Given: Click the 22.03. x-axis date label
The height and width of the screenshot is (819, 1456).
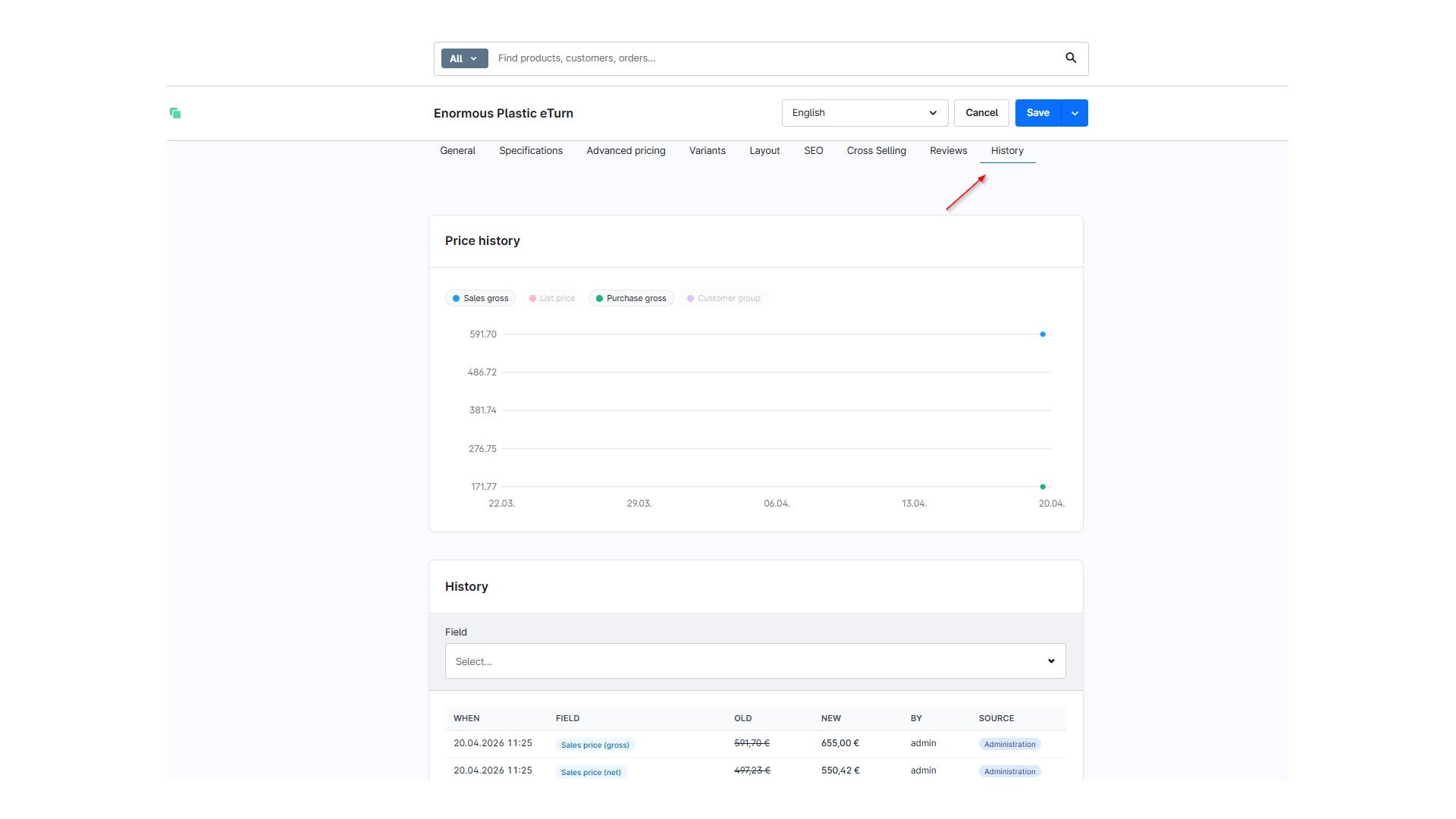Looking at the screenshot, I should click(501, 504).
